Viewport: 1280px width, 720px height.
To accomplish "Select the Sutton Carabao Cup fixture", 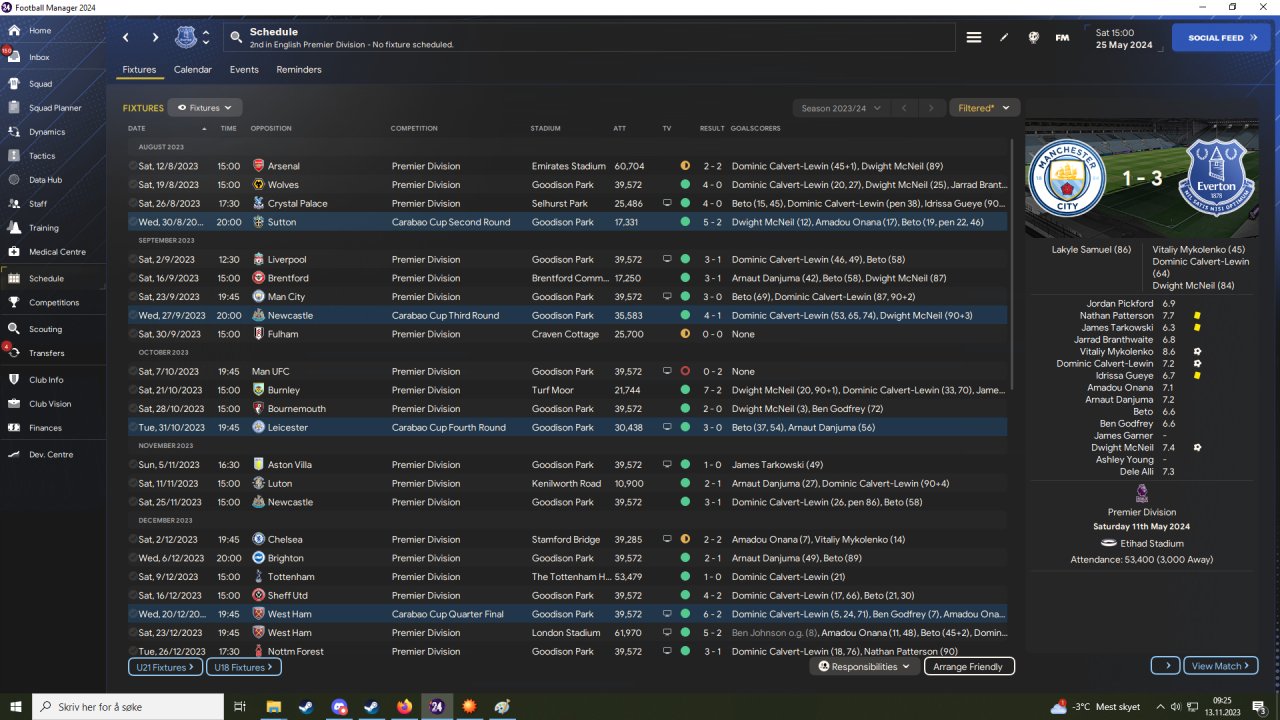I will click(x=567, y=222).
